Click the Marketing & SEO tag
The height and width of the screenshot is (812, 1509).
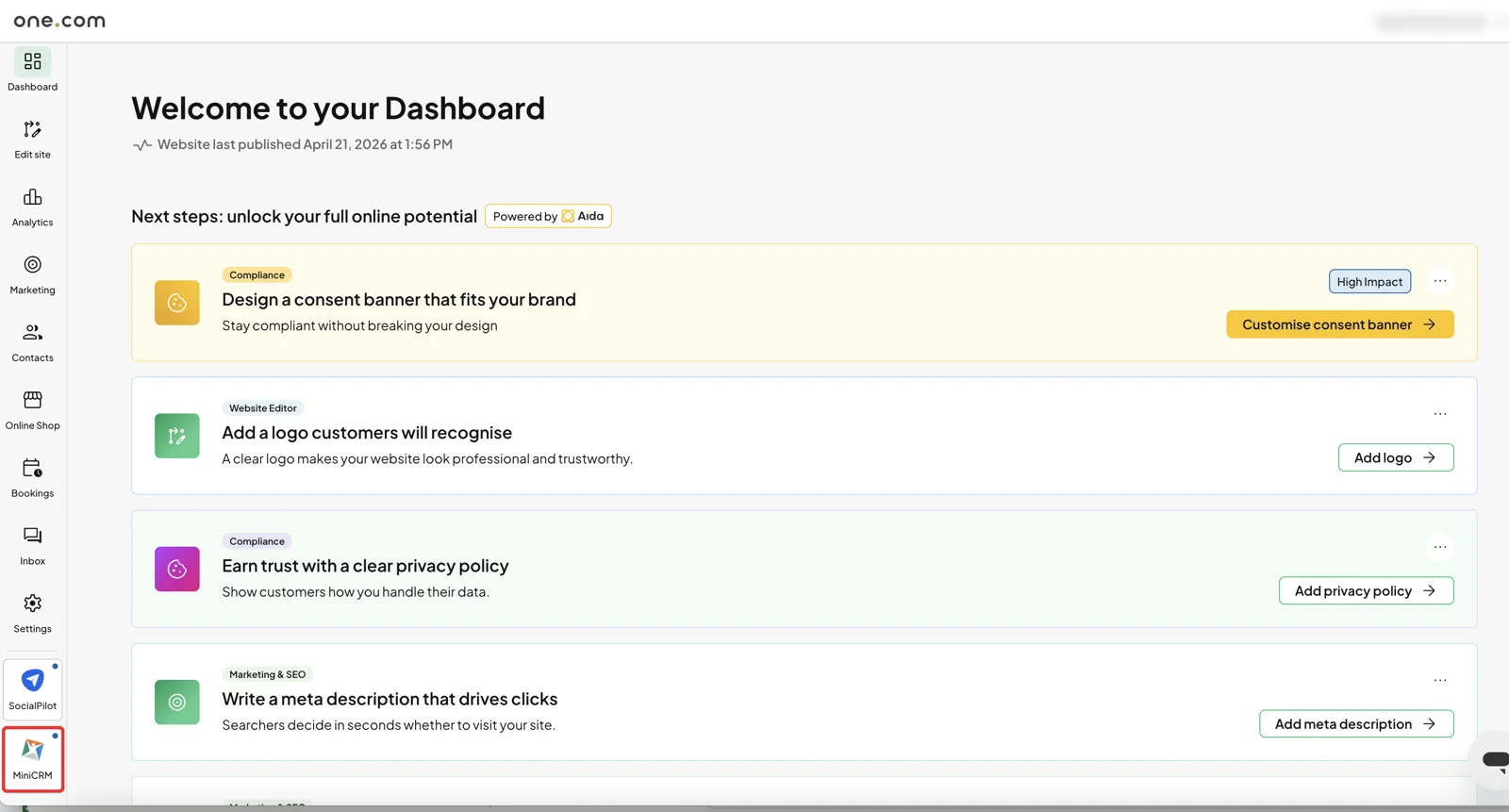coord(268,674)
